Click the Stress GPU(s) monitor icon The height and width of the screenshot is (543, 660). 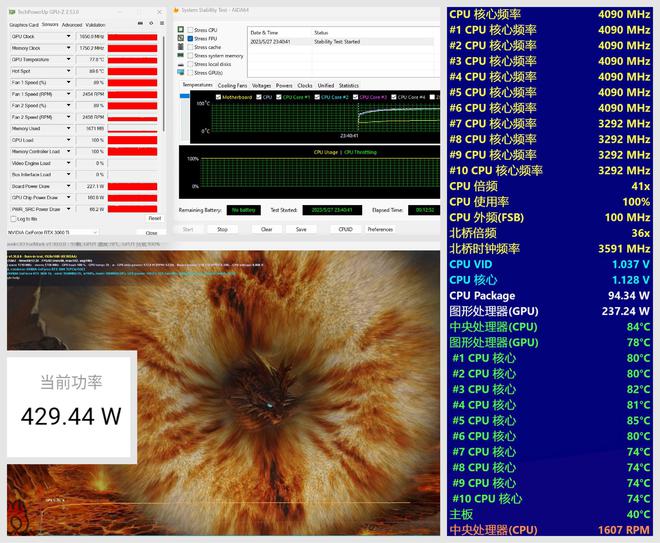(x=181, y=72)
